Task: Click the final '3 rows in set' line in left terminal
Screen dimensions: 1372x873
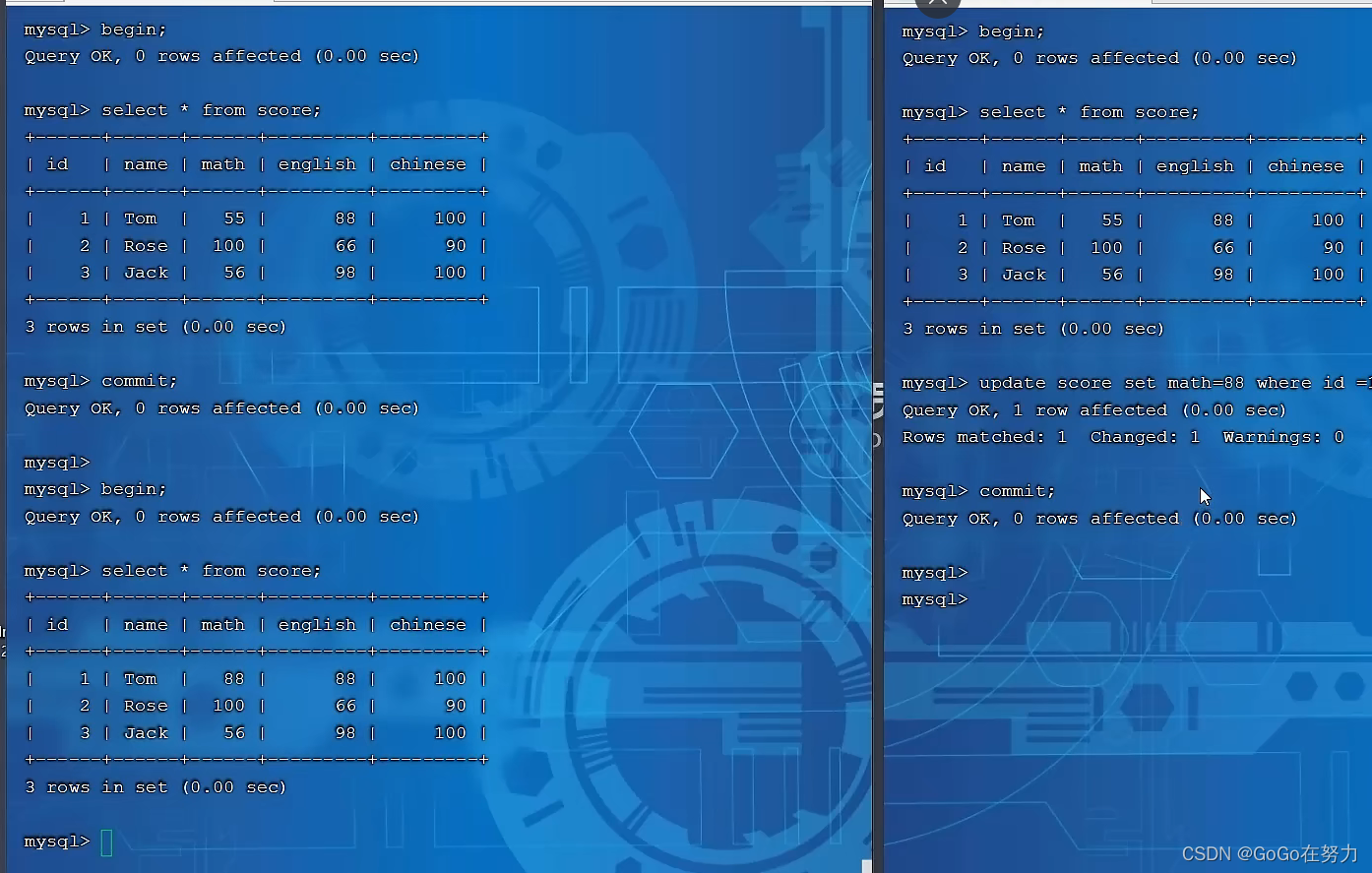Action: (x=156, y=787)
